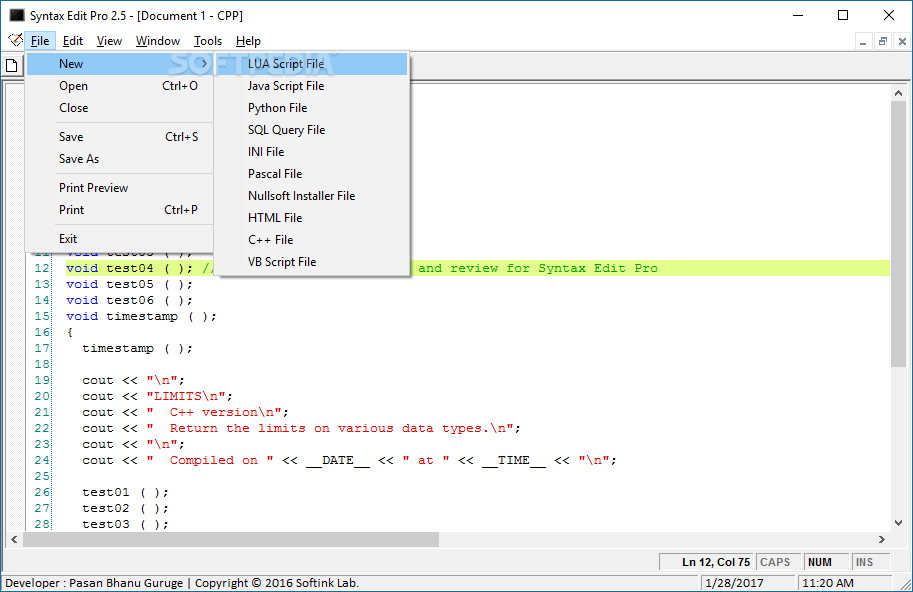Select Save As in the File menu

pyautogui.click(x=120, y=159)
